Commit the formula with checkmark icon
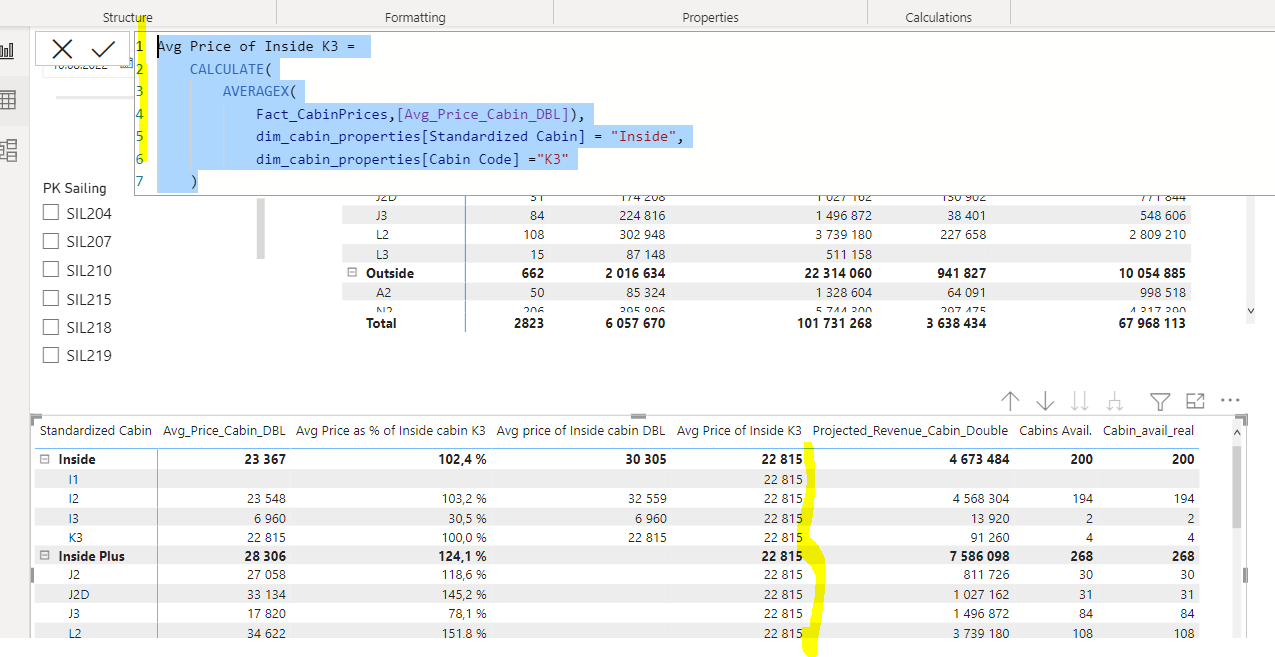Viewport: 1275px width, 657px height. [103, 49]
